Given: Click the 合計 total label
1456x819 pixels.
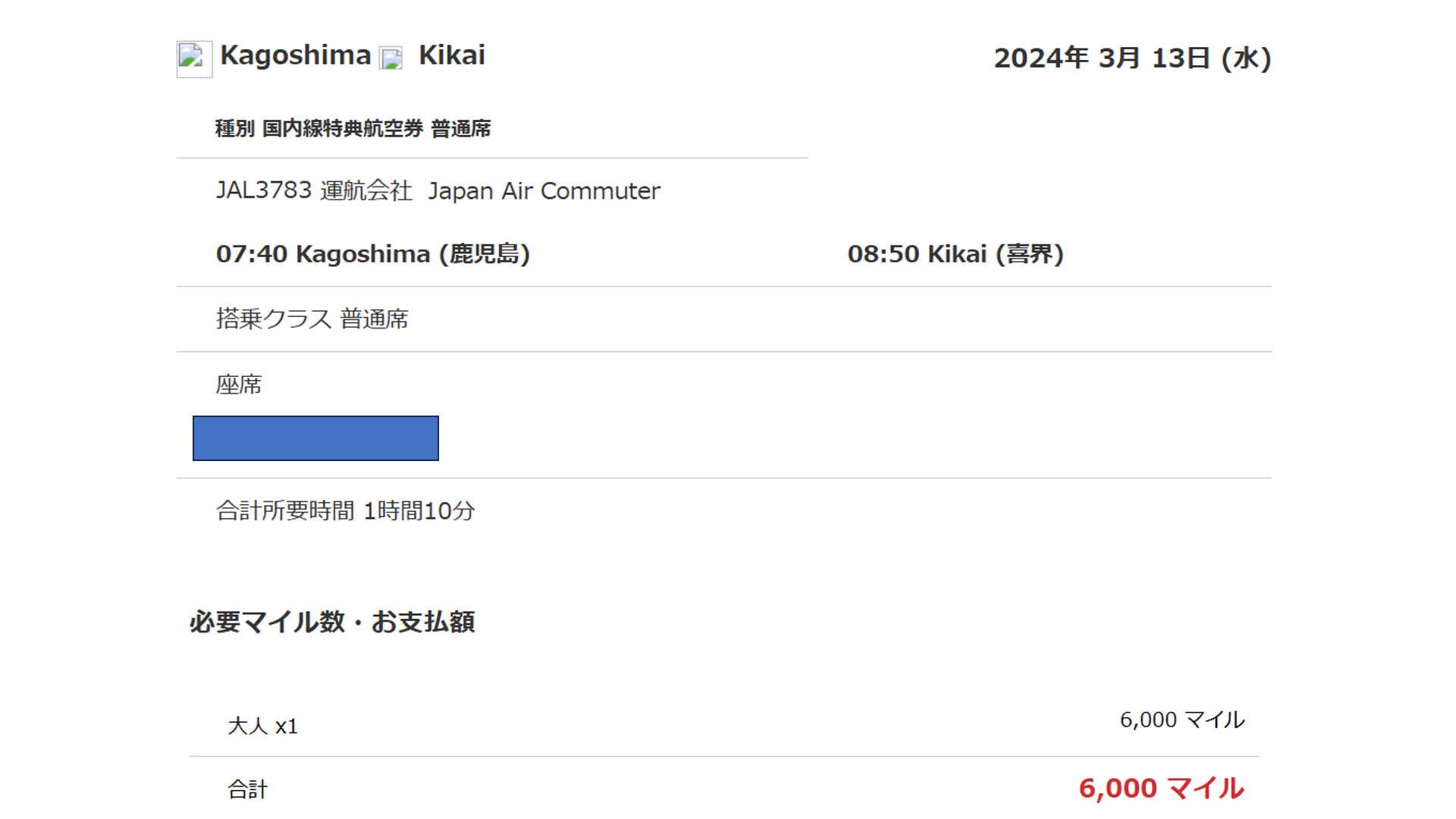Looking at the screenshot, I should pos(247,790).
